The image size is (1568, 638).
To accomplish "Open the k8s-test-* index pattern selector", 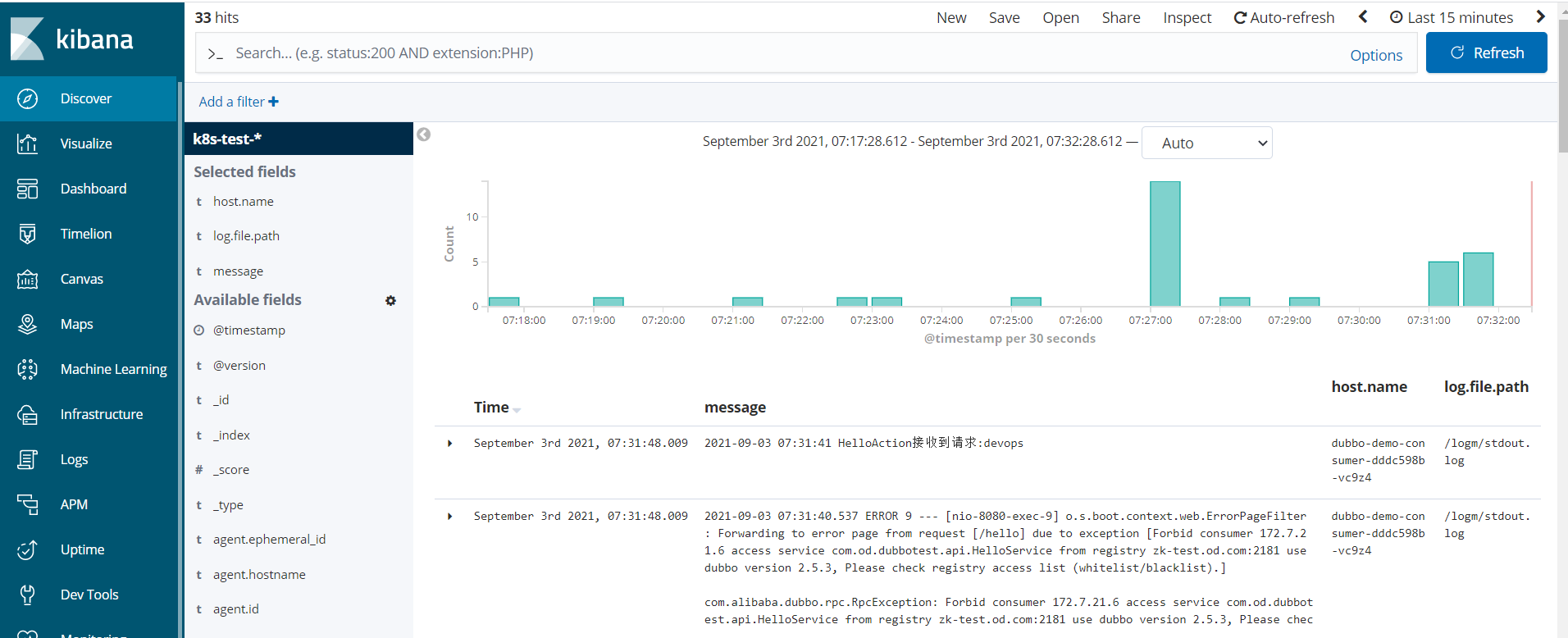I will (299, 139).
